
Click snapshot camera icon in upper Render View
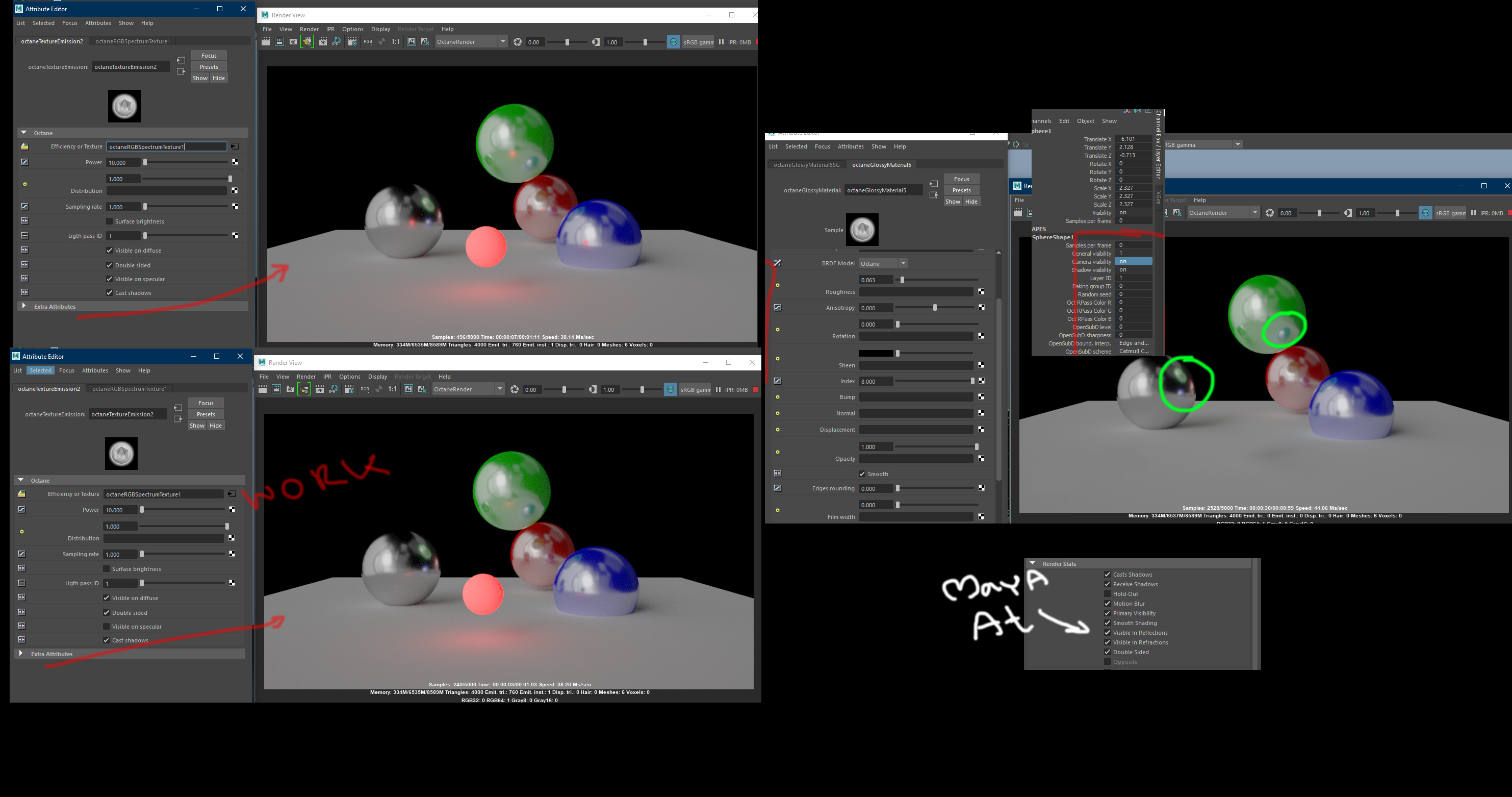coord(293,42)
